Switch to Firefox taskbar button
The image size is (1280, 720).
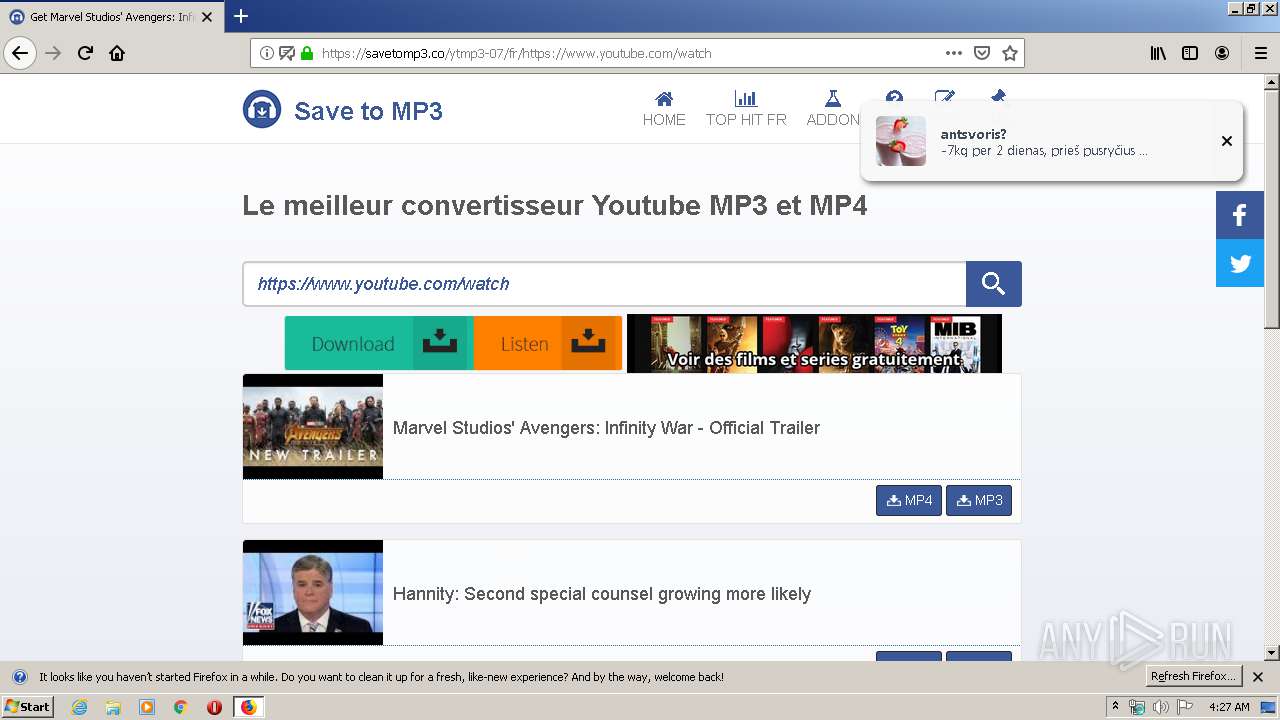point(248,707)
